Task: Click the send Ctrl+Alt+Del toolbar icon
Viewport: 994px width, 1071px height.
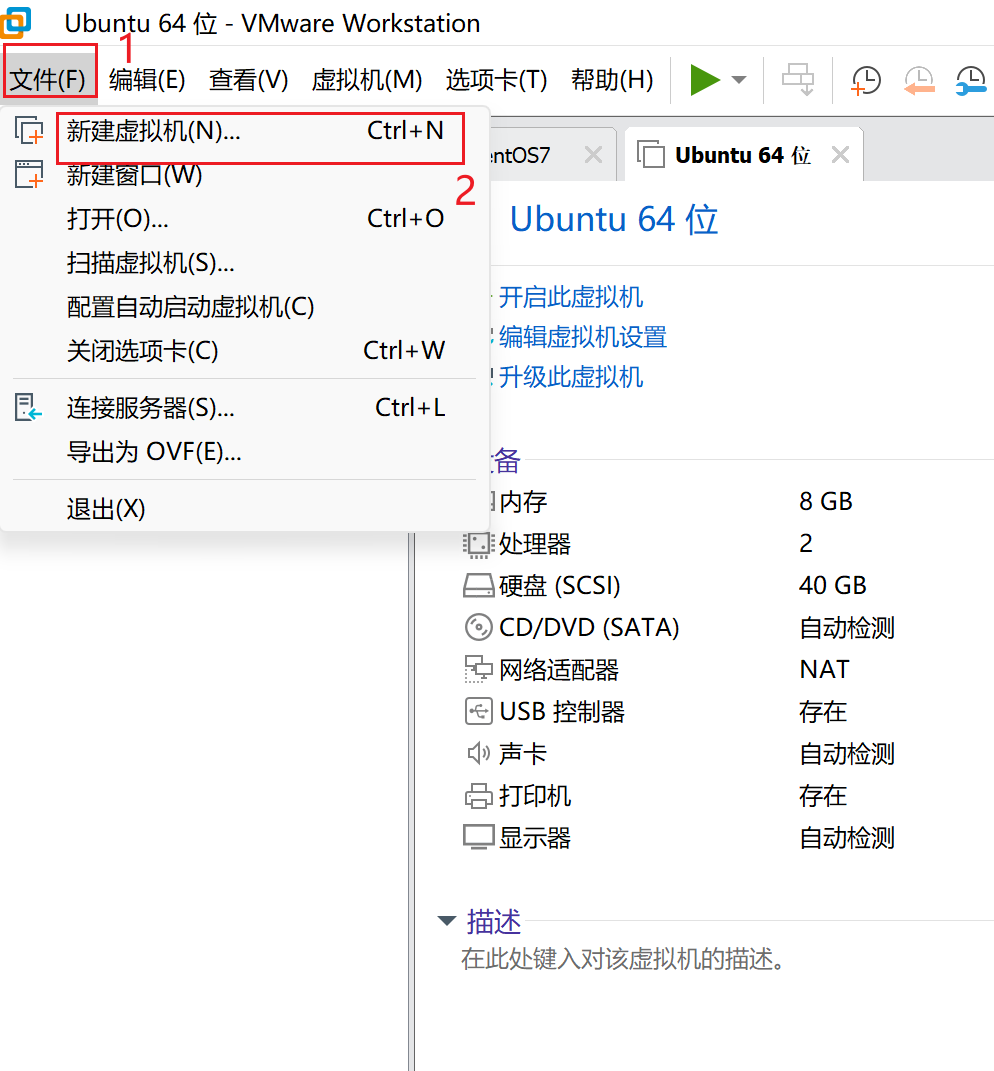Action: [797, 80]
